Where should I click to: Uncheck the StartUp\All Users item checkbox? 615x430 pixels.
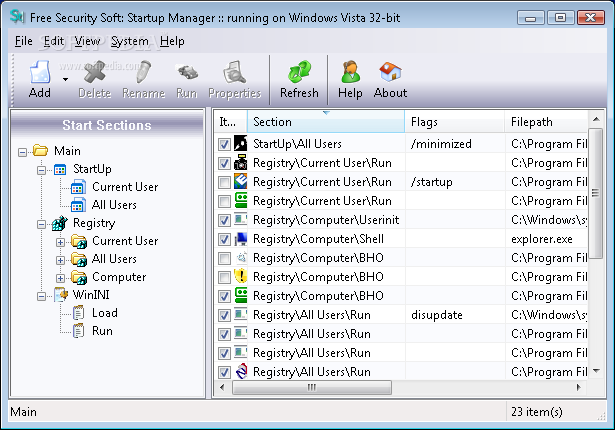pos(224,144)
